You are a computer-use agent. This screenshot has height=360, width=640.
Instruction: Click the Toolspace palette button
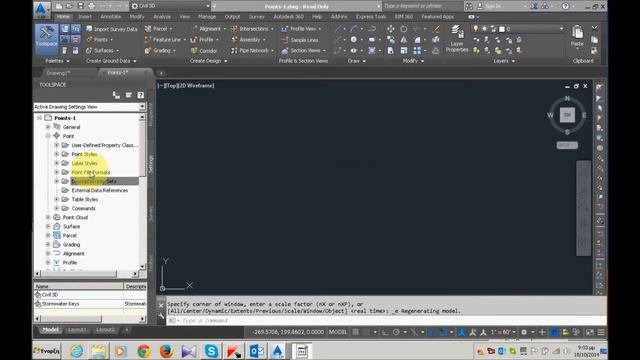tap(46, 39)
